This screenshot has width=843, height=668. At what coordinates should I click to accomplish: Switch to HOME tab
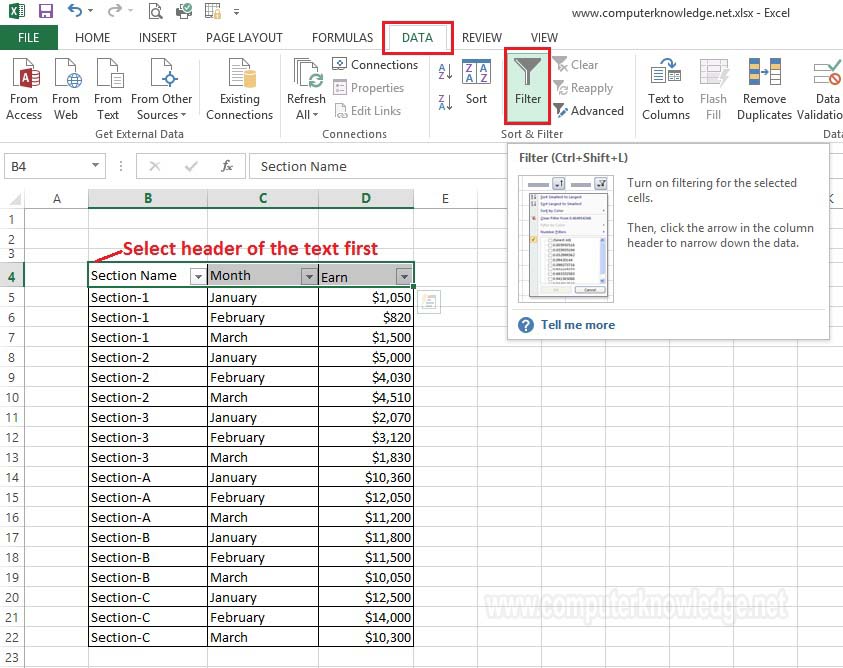point(92,38)
